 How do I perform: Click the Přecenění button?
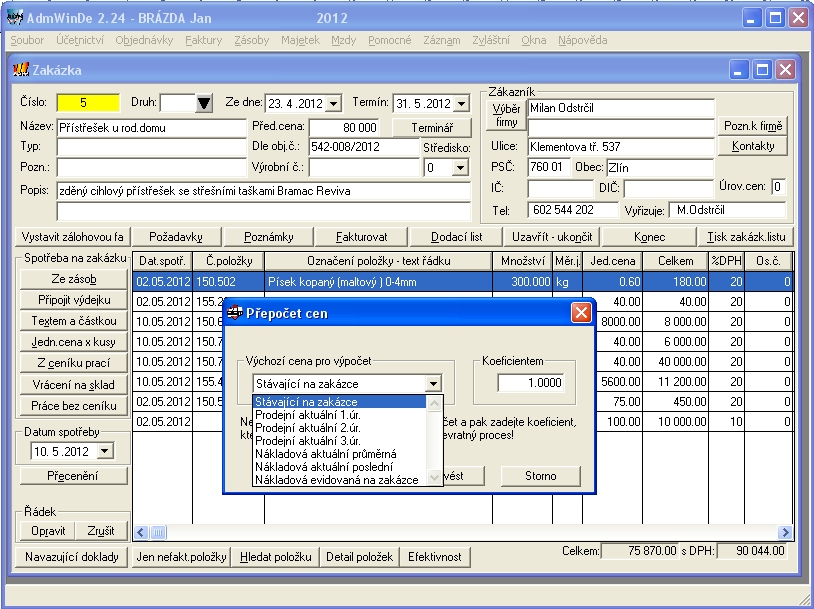(74, 476)
